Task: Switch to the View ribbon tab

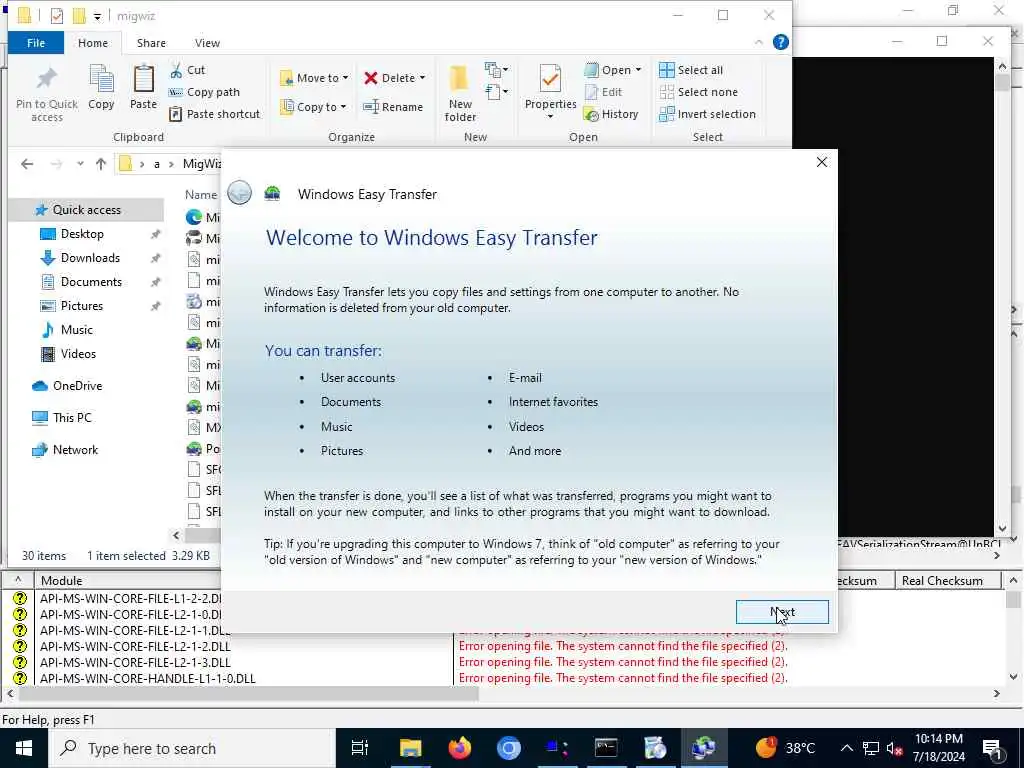Action: point(207,43)
